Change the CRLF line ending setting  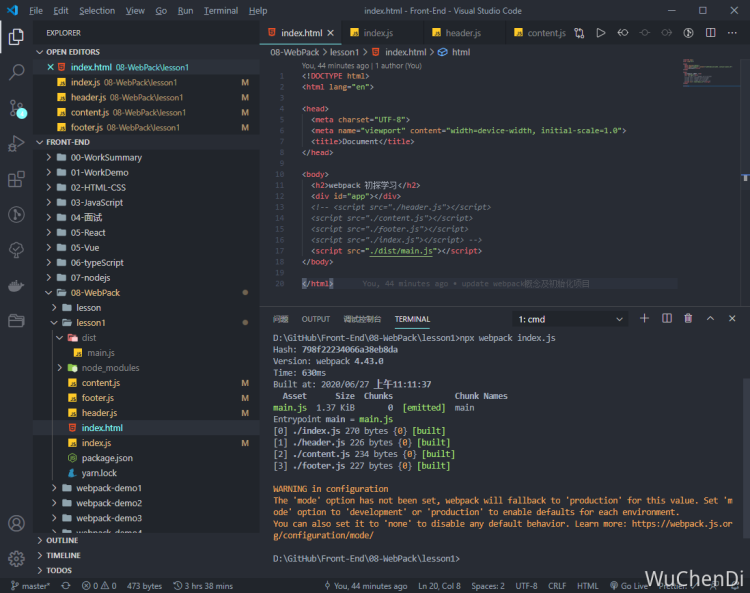click(x=557, y=586)
